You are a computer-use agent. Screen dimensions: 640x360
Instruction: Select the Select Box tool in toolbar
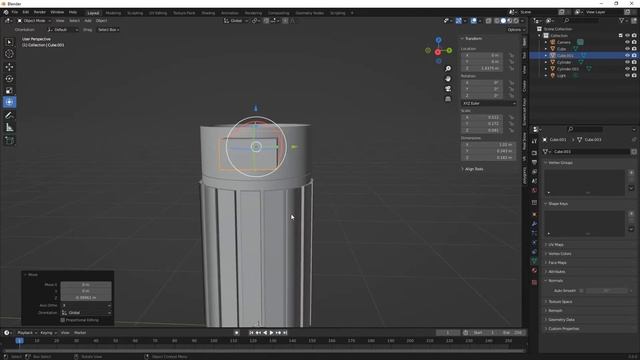pyautogui.click(x=9, y=42)
